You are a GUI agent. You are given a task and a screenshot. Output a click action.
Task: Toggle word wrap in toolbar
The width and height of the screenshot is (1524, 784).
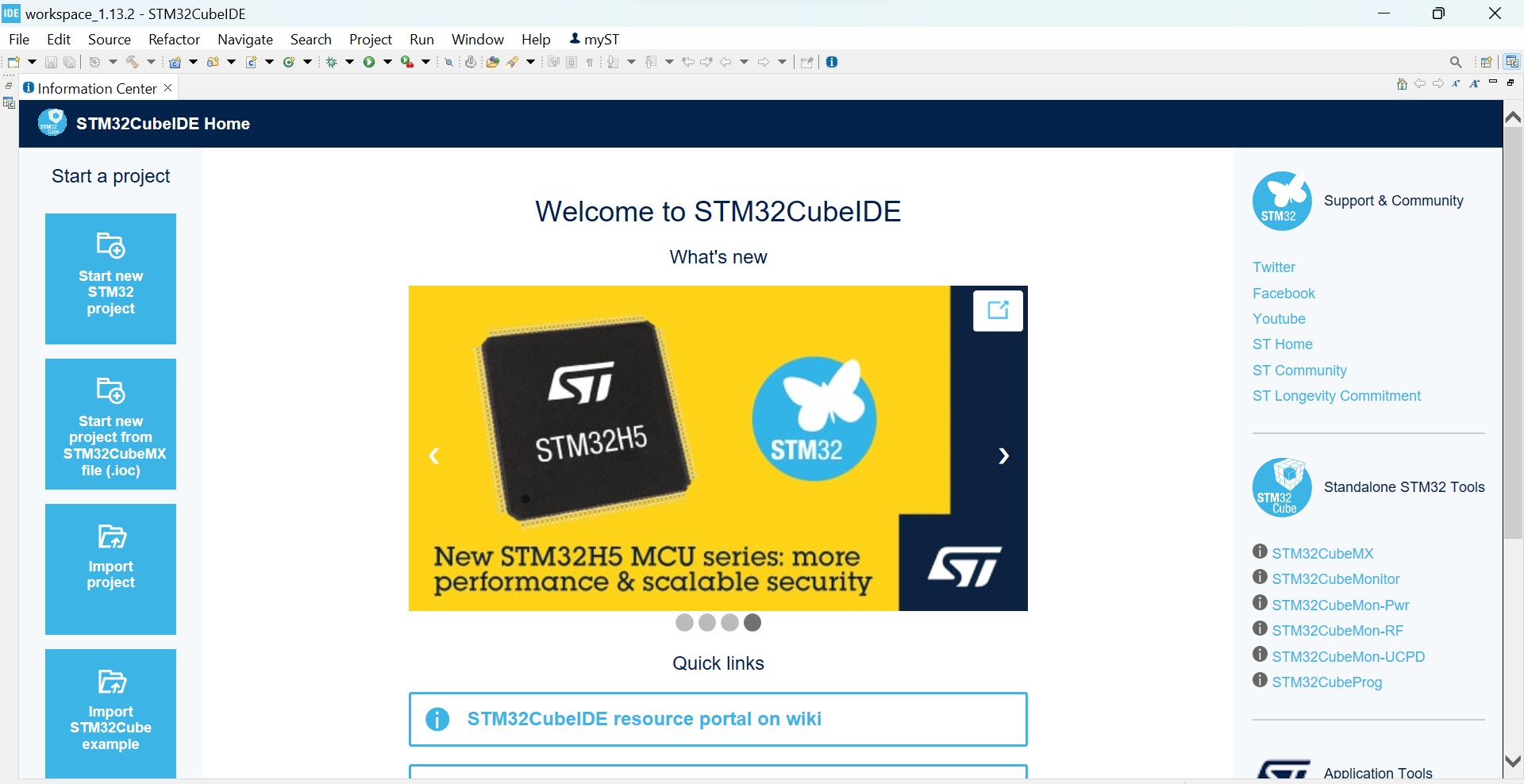[554, 62]
